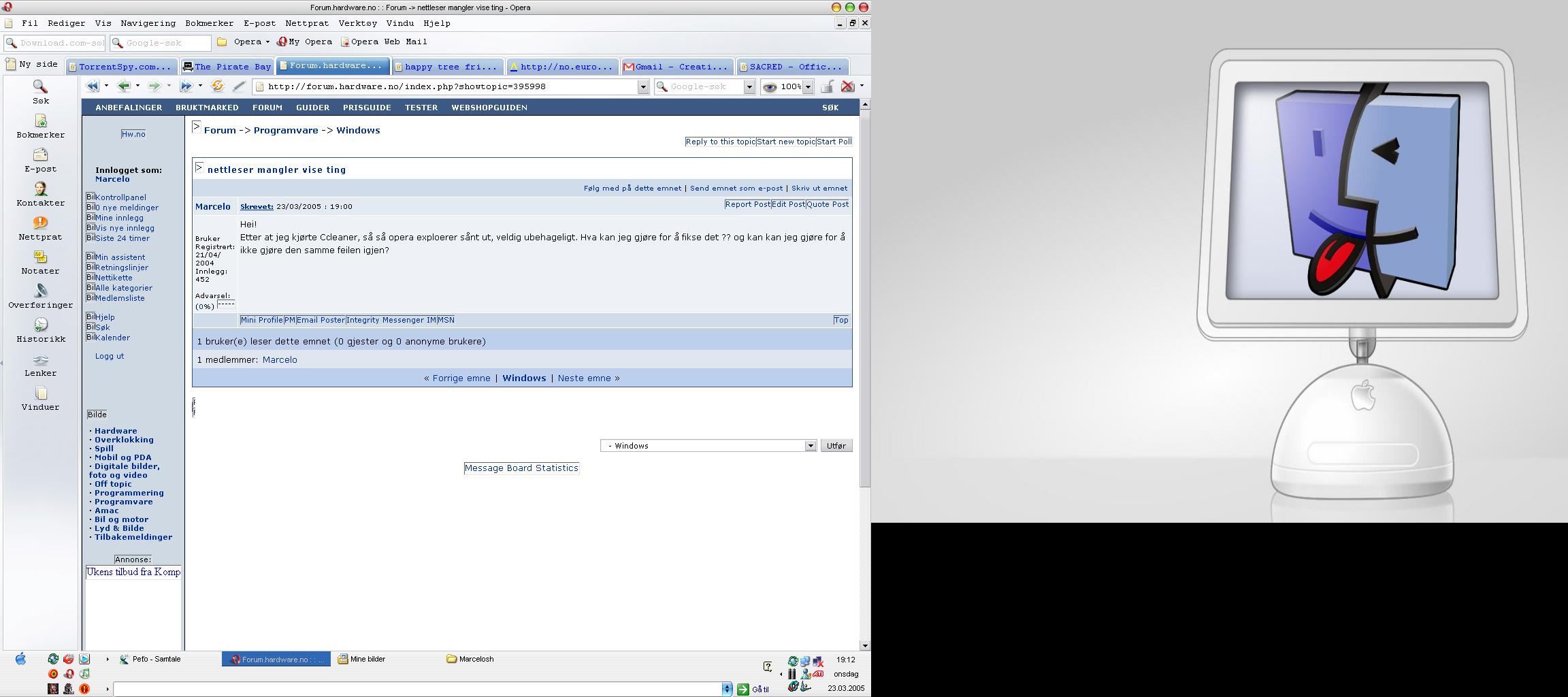The width and height of the screenshot is (1568, 697).
Task: Expand the Opera bookmarks folder dropdown
Action: point(267,42)
